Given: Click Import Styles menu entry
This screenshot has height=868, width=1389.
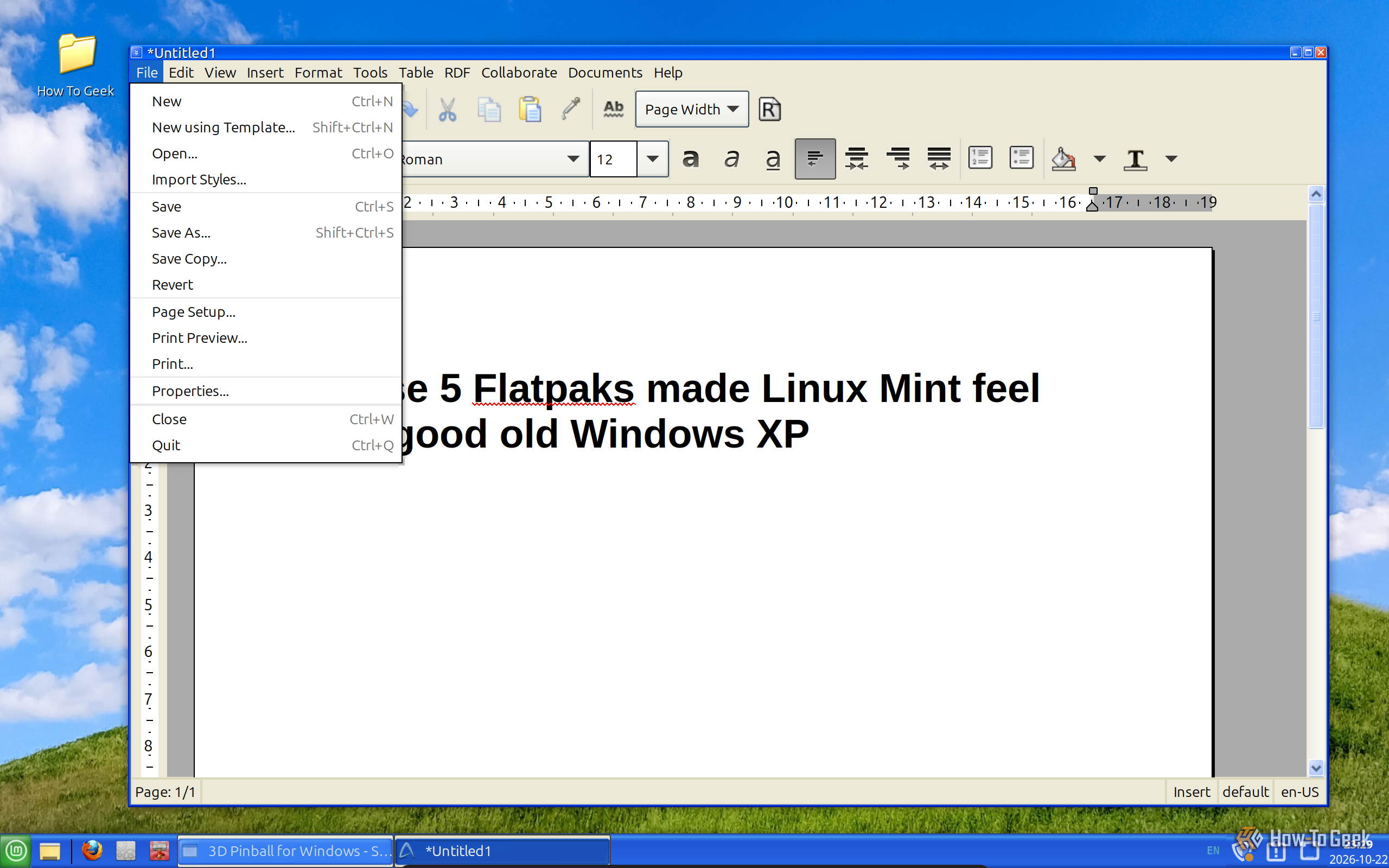Looking at the screenshot, I should 266,180.
